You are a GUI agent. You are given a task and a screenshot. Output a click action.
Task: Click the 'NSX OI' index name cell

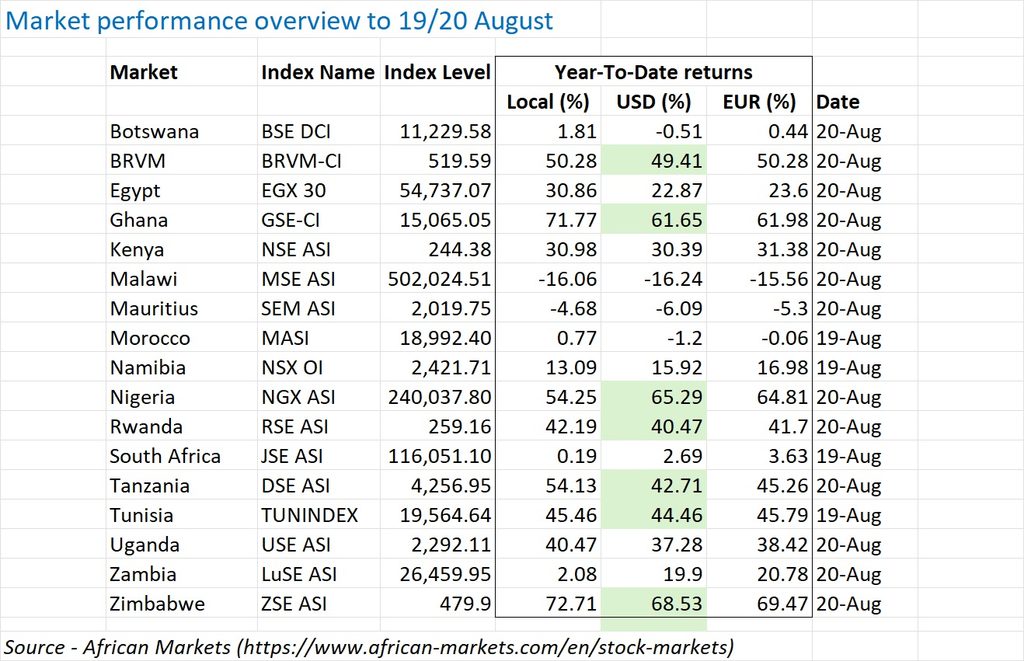point(319,367)
